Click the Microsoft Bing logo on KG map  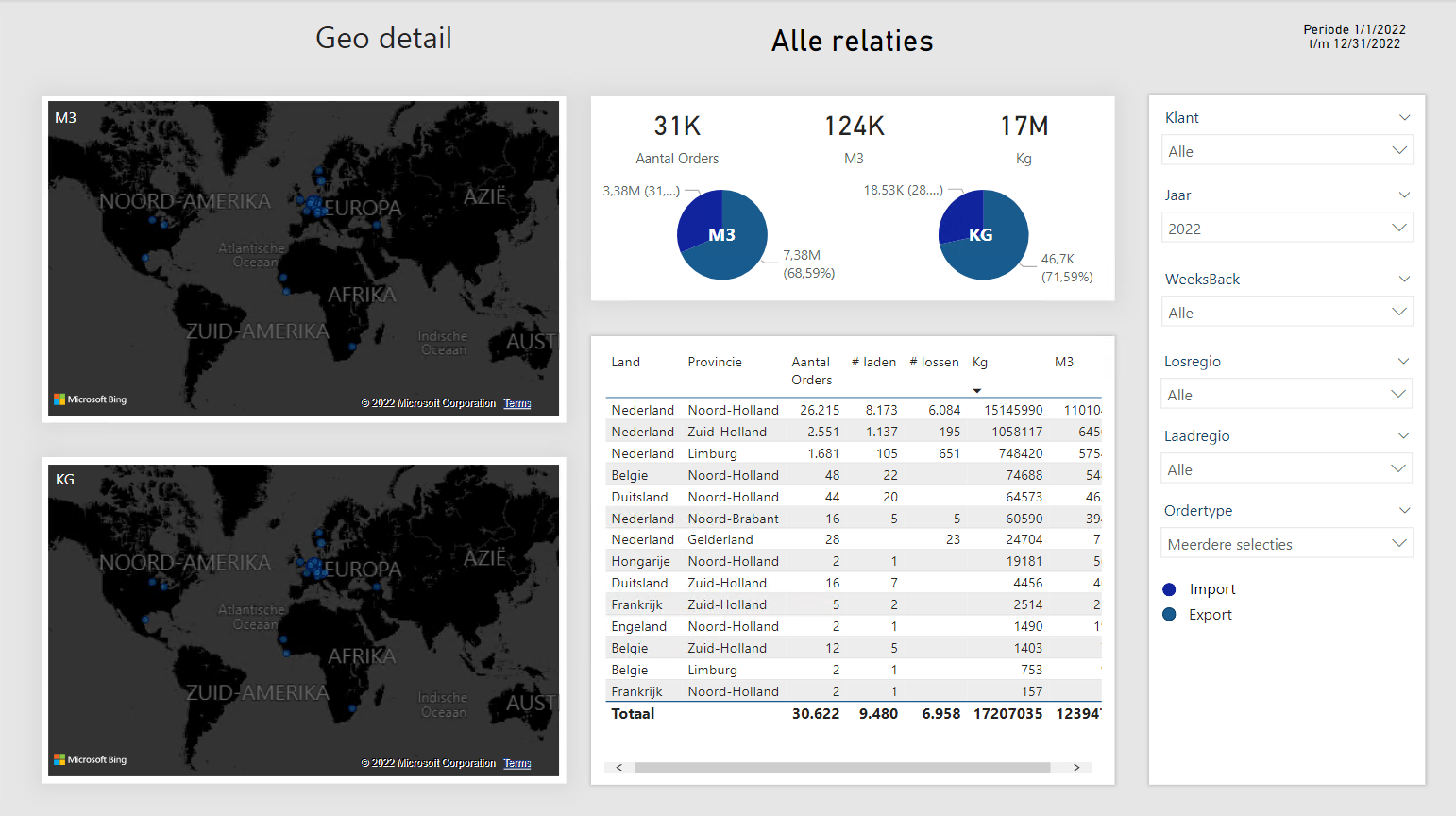click(x=91, y=759)
